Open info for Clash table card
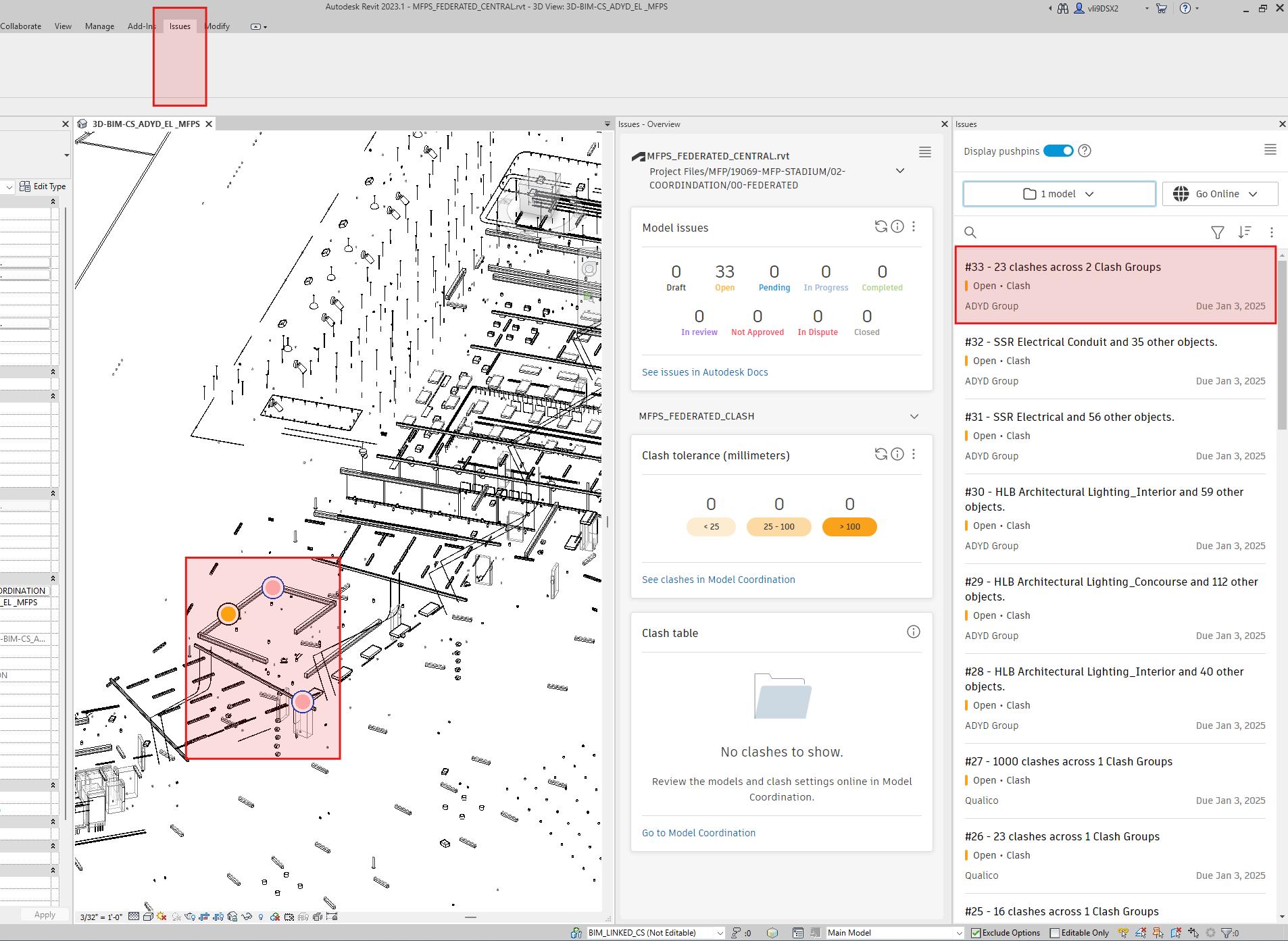This screenshot has width=1288, height=941. coord(913,632)
